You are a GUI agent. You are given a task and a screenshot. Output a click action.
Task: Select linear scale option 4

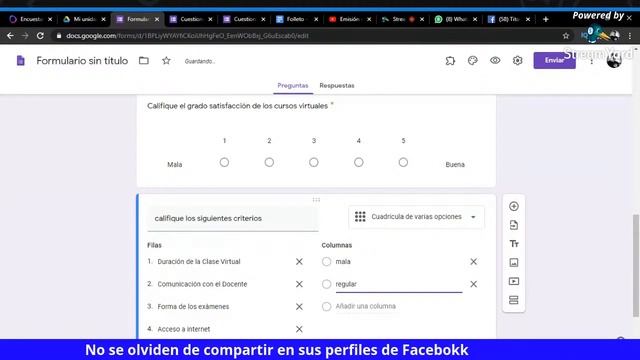coord(358,162)
